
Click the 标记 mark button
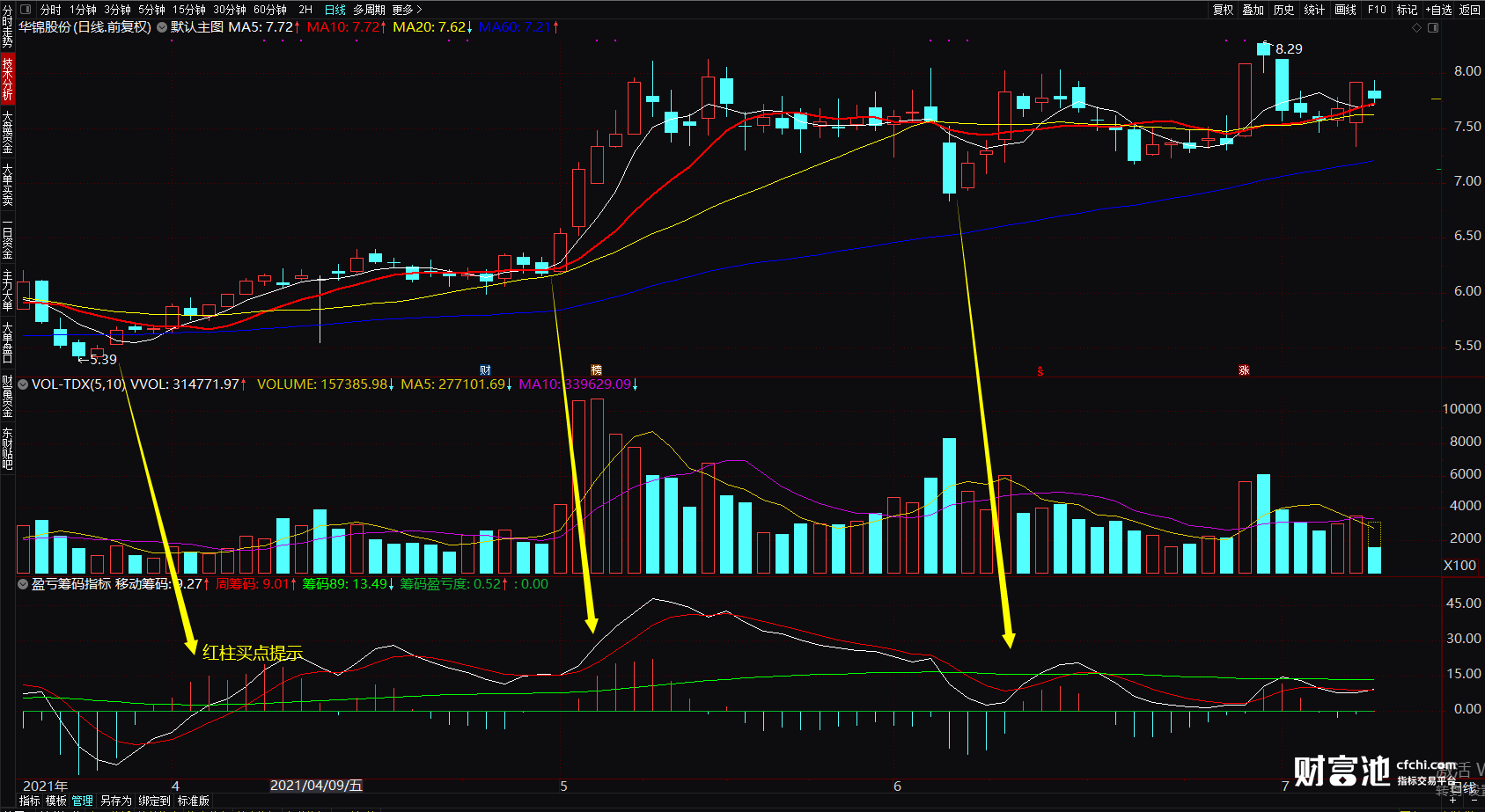(x=1408, y=10)
